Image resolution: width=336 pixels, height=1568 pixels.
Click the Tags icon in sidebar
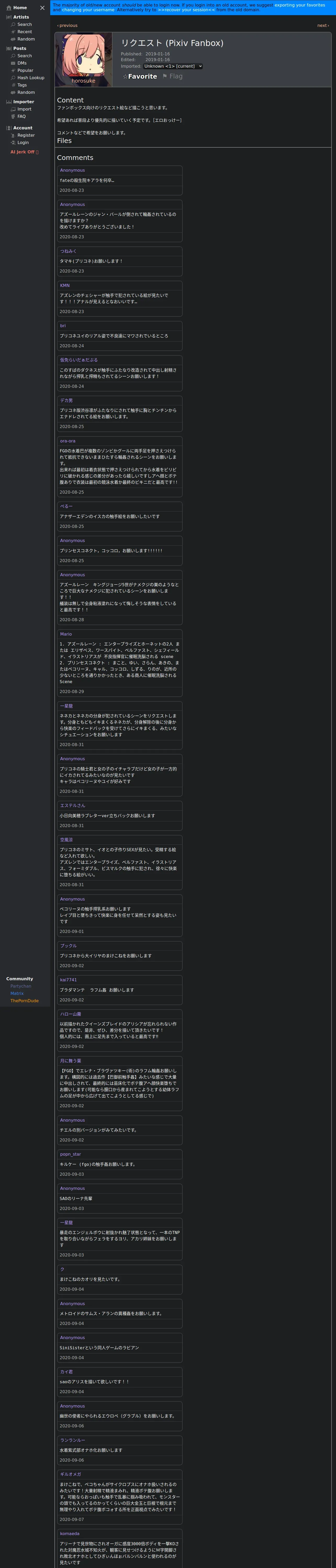(13, 85)
